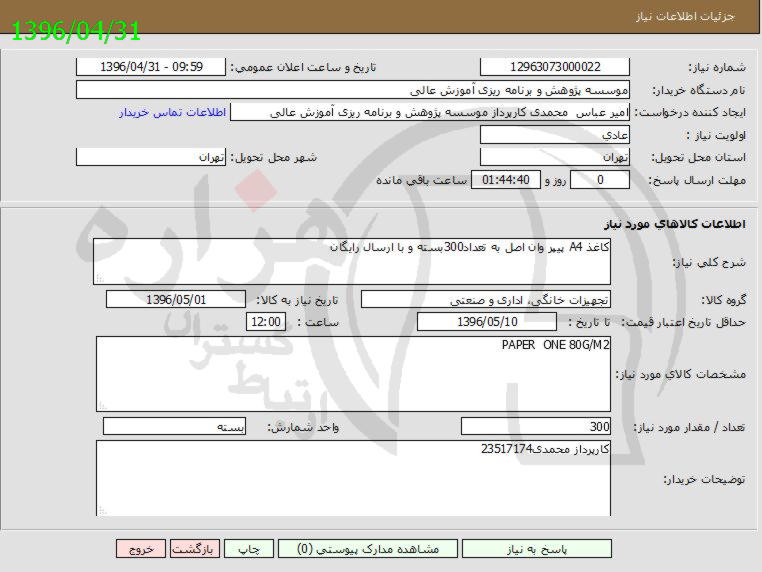Select the need number field 12963073000022

pyautogui.click(x=554, y=67)
